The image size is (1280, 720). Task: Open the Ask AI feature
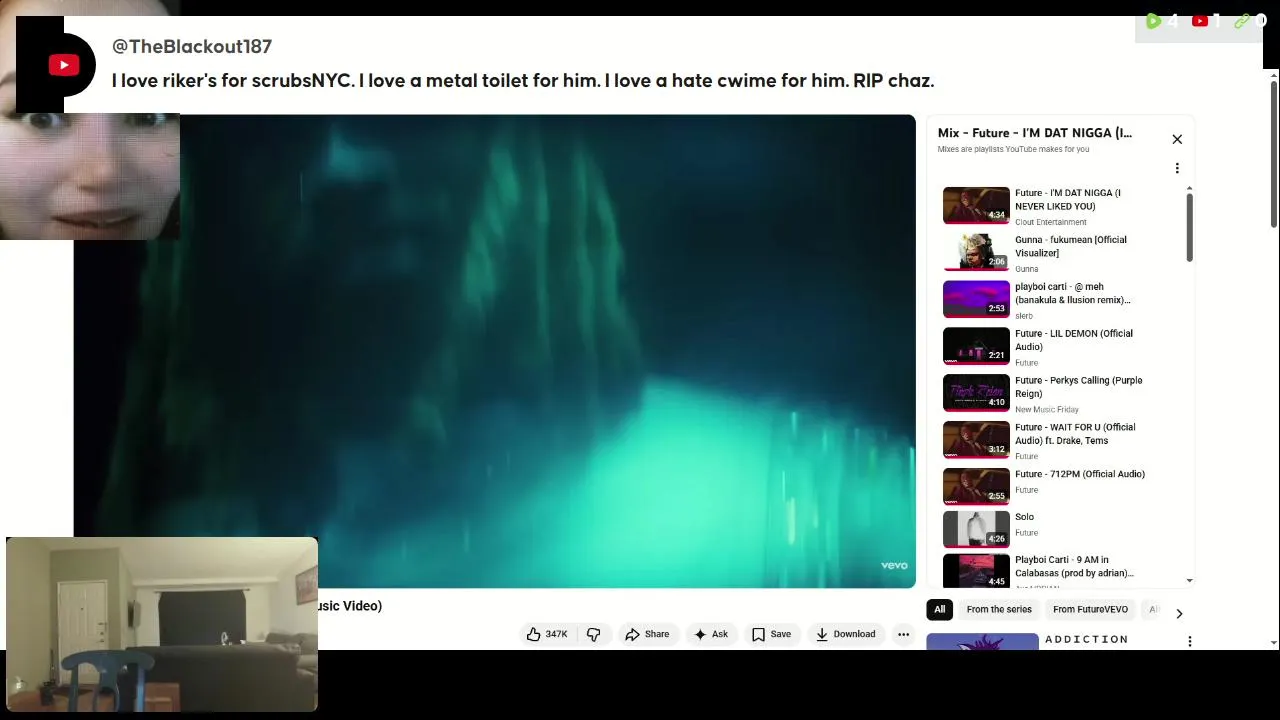point(711,634)
